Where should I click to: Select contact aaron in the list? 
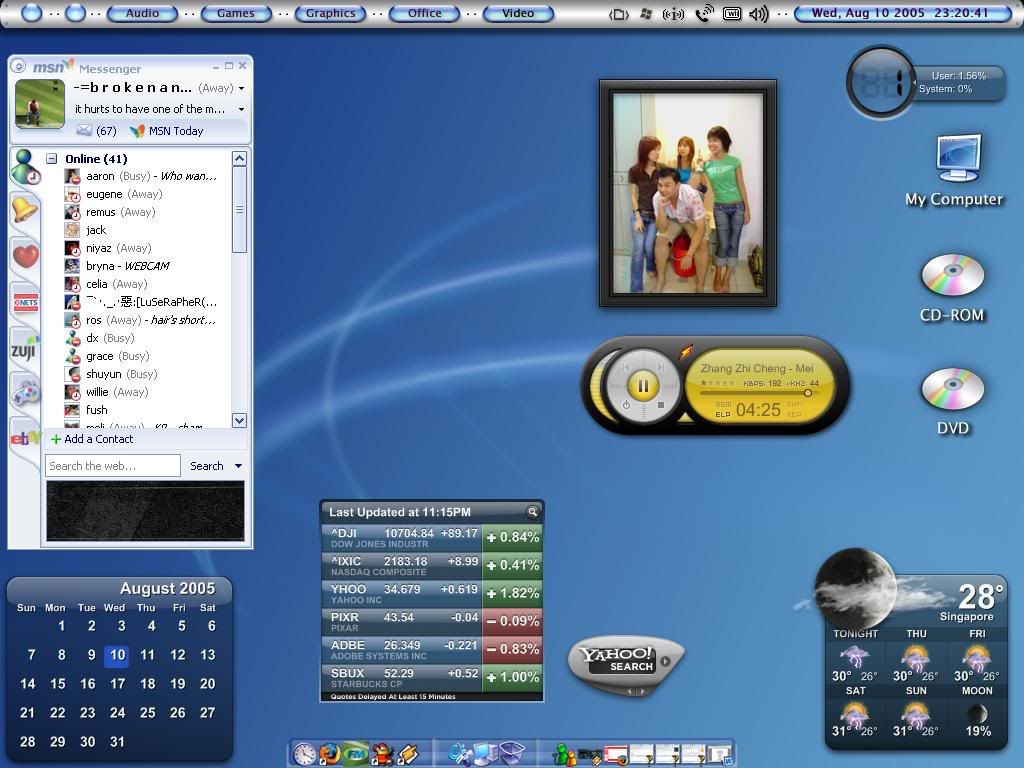140,176
